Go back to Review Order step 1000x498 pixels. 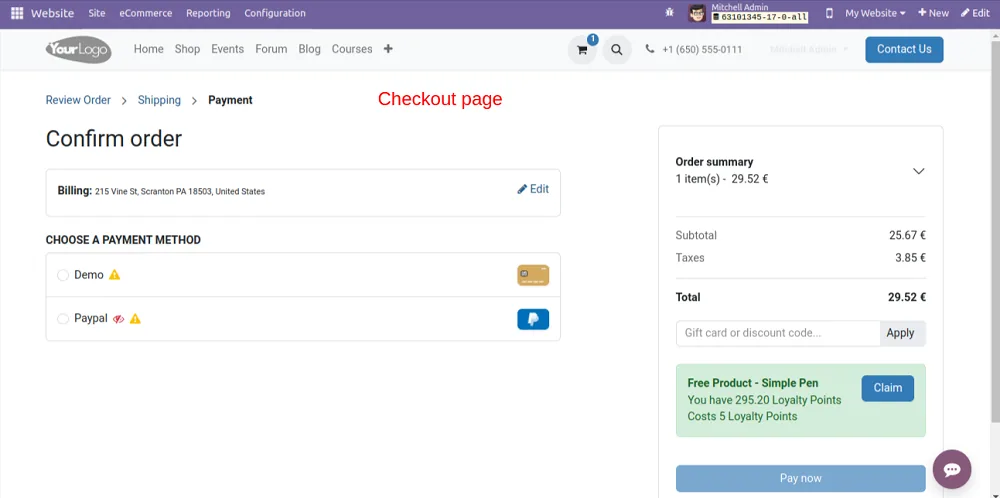[78, 100]
